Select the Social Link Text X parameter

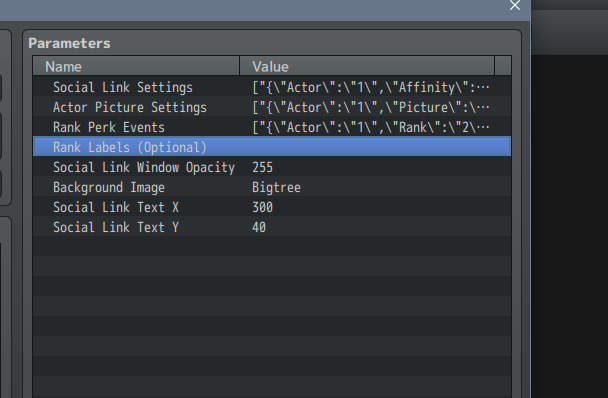point(116,207)
